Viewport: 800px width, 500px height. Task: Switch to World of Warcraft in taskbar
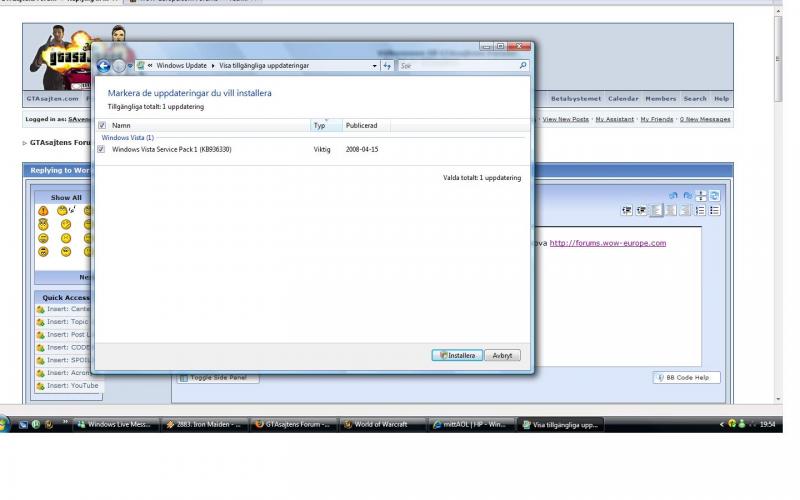(x=382, y=424)
